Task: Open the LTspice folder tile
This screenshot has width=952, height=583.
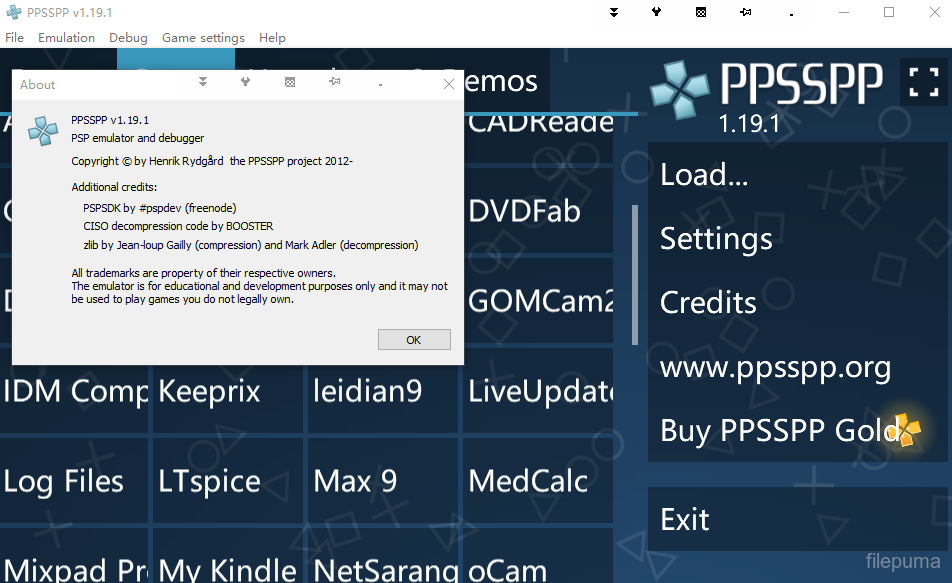Action: click(x=209, y=481)
